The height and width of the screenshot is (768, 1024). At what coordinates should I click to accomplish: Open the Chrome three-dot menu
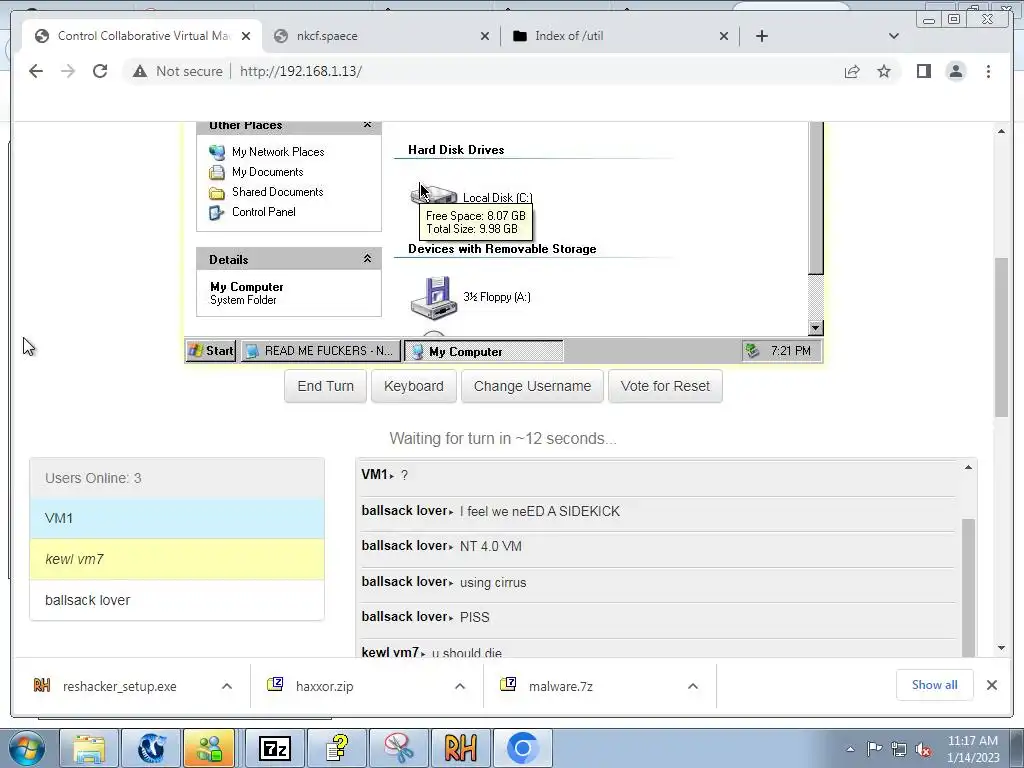pos(988,71)
